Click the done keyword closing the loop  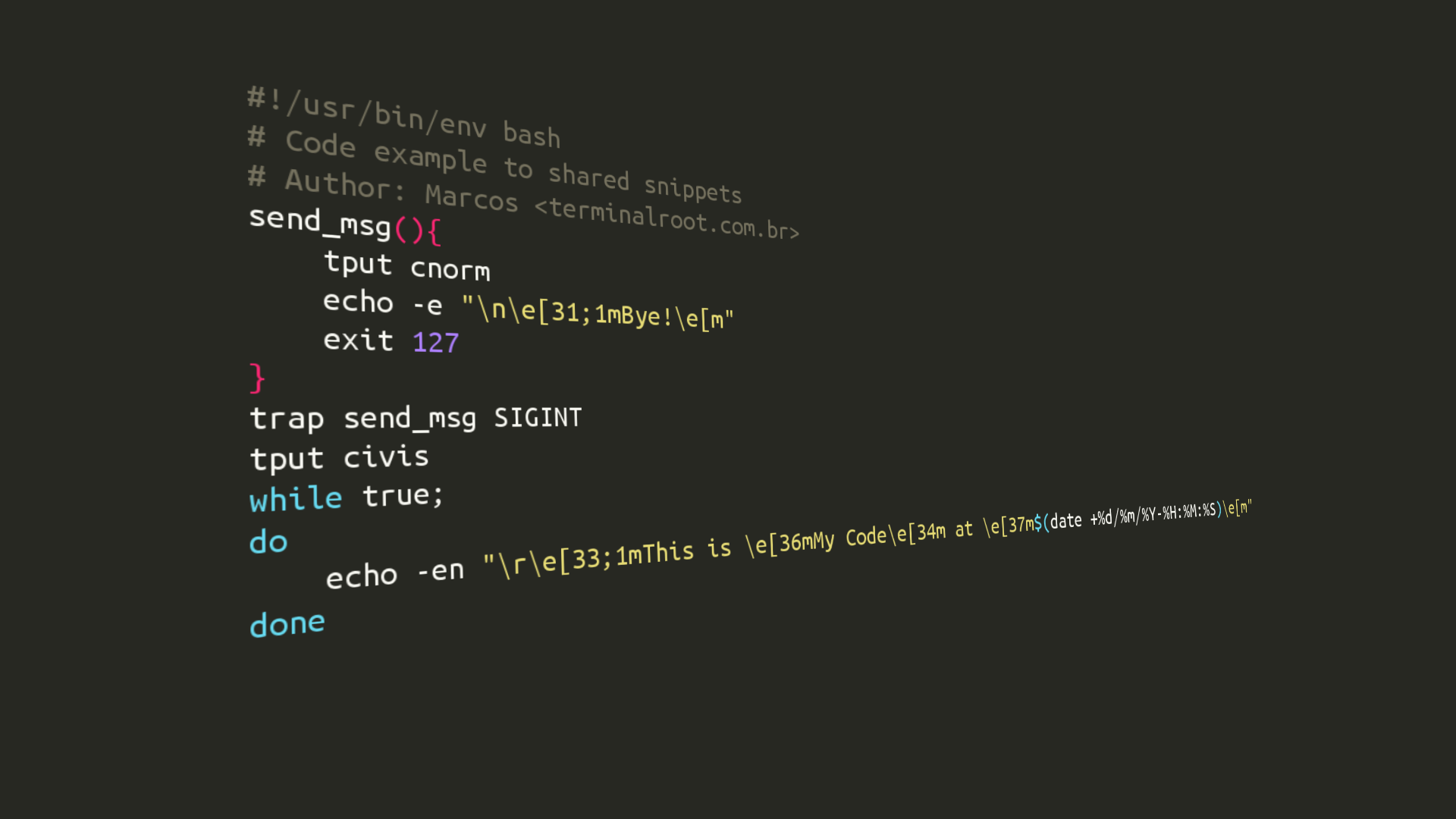[288, 622]
